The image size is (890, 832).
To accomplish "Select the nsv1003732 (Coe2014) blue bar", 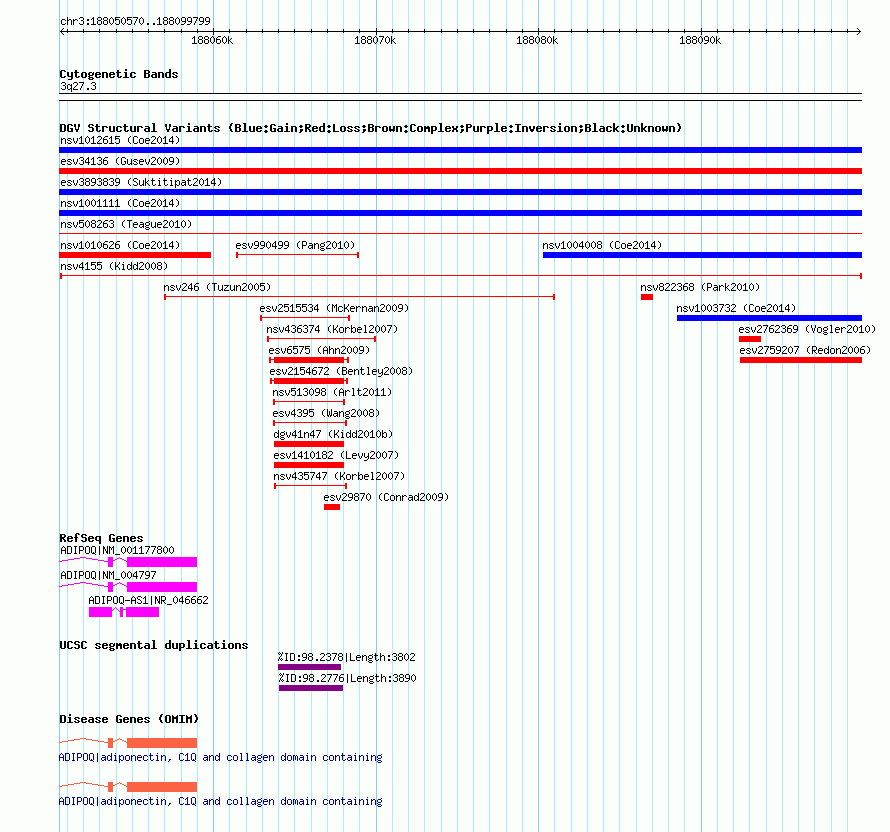I will point(769,318).
